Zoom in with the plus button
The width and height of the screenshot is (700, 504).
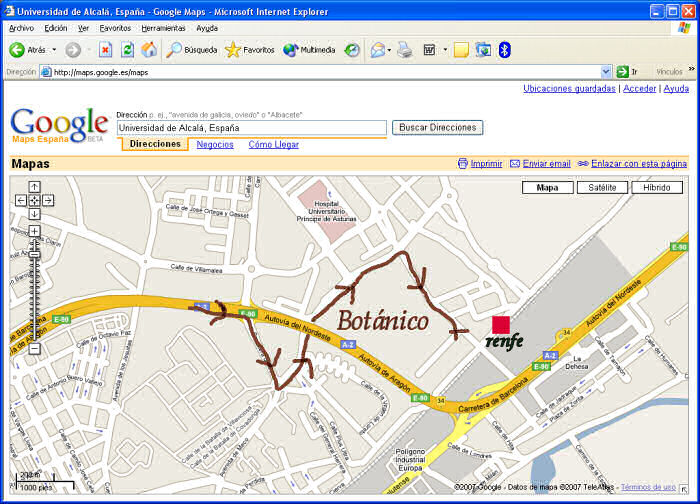click(34, 231)
